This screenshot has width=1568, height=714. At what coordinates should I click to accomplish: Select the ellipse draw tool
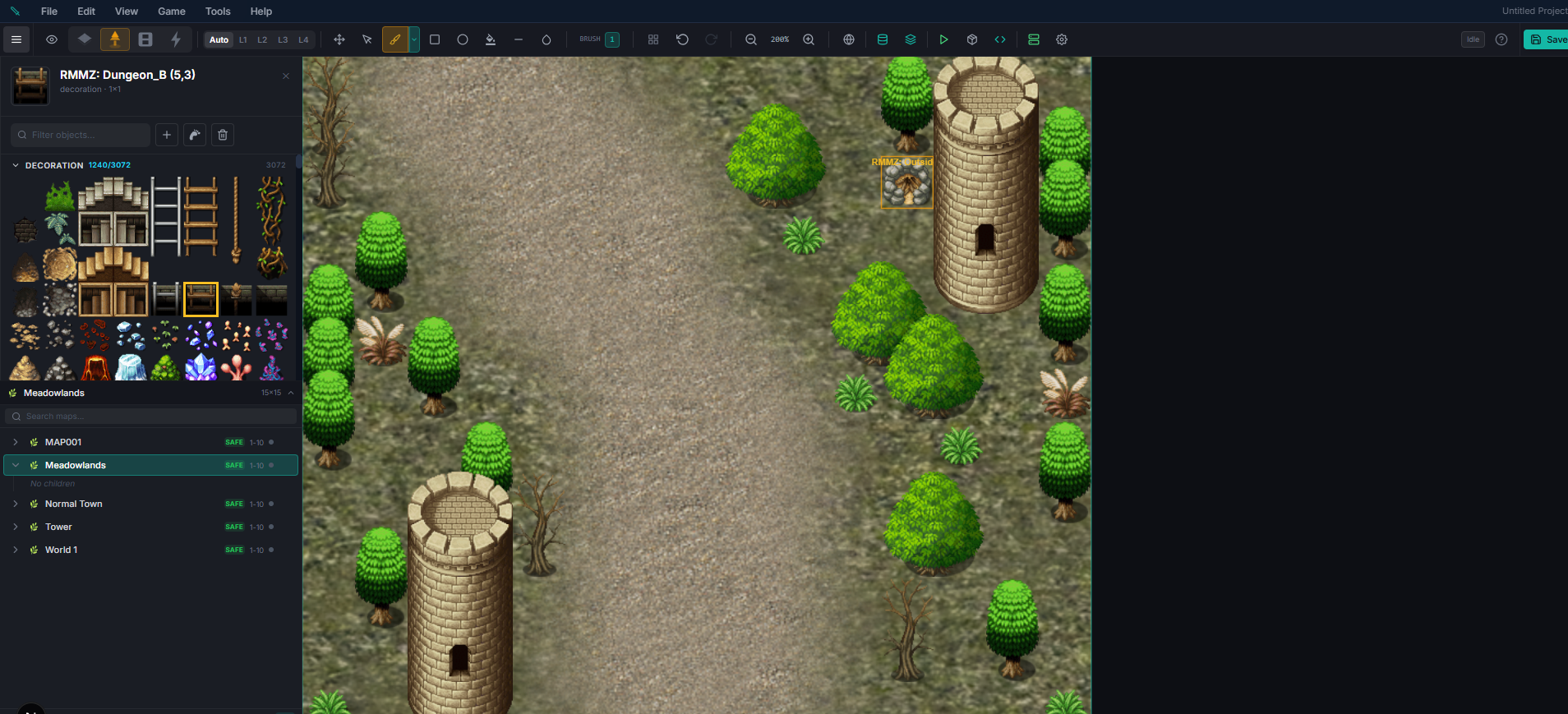point(463,39)
